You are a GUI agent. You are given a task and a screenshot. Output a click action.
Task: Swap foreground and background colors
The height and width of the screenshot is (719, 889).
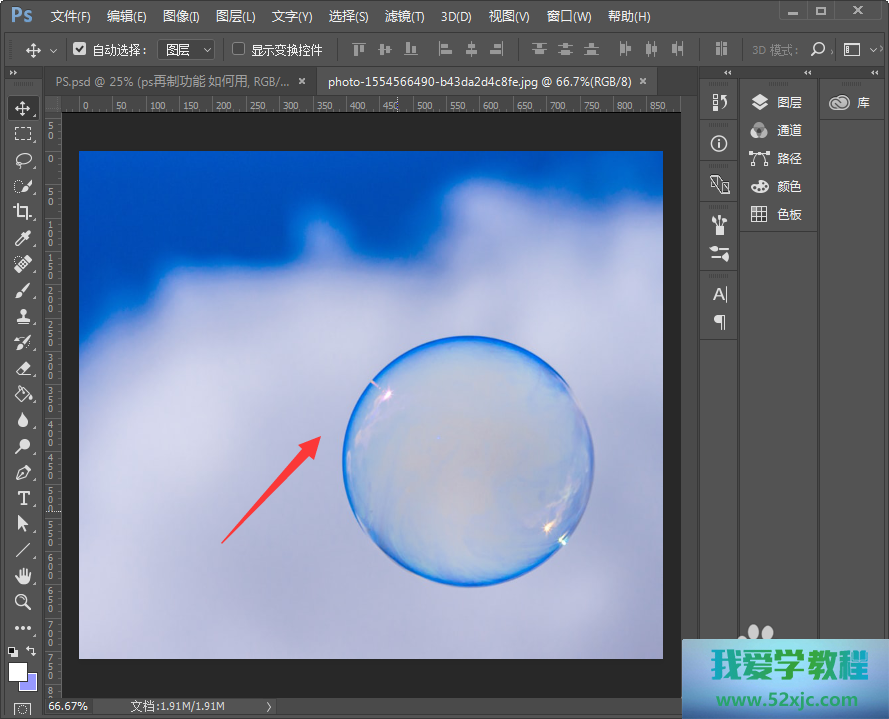[x=32, y=651]
